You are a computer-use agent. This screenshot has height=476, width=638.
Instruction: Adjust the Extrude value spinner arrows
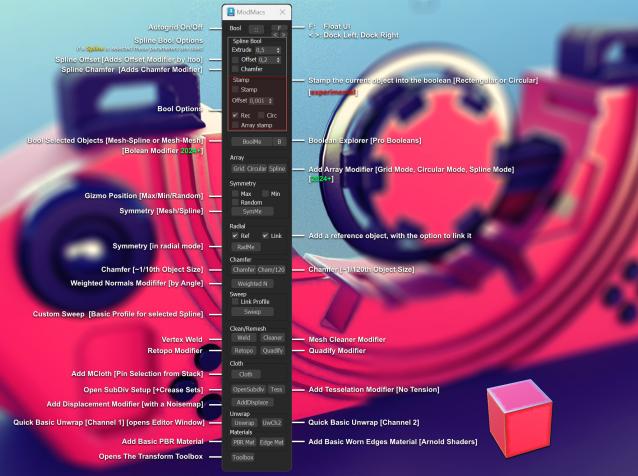278,50
